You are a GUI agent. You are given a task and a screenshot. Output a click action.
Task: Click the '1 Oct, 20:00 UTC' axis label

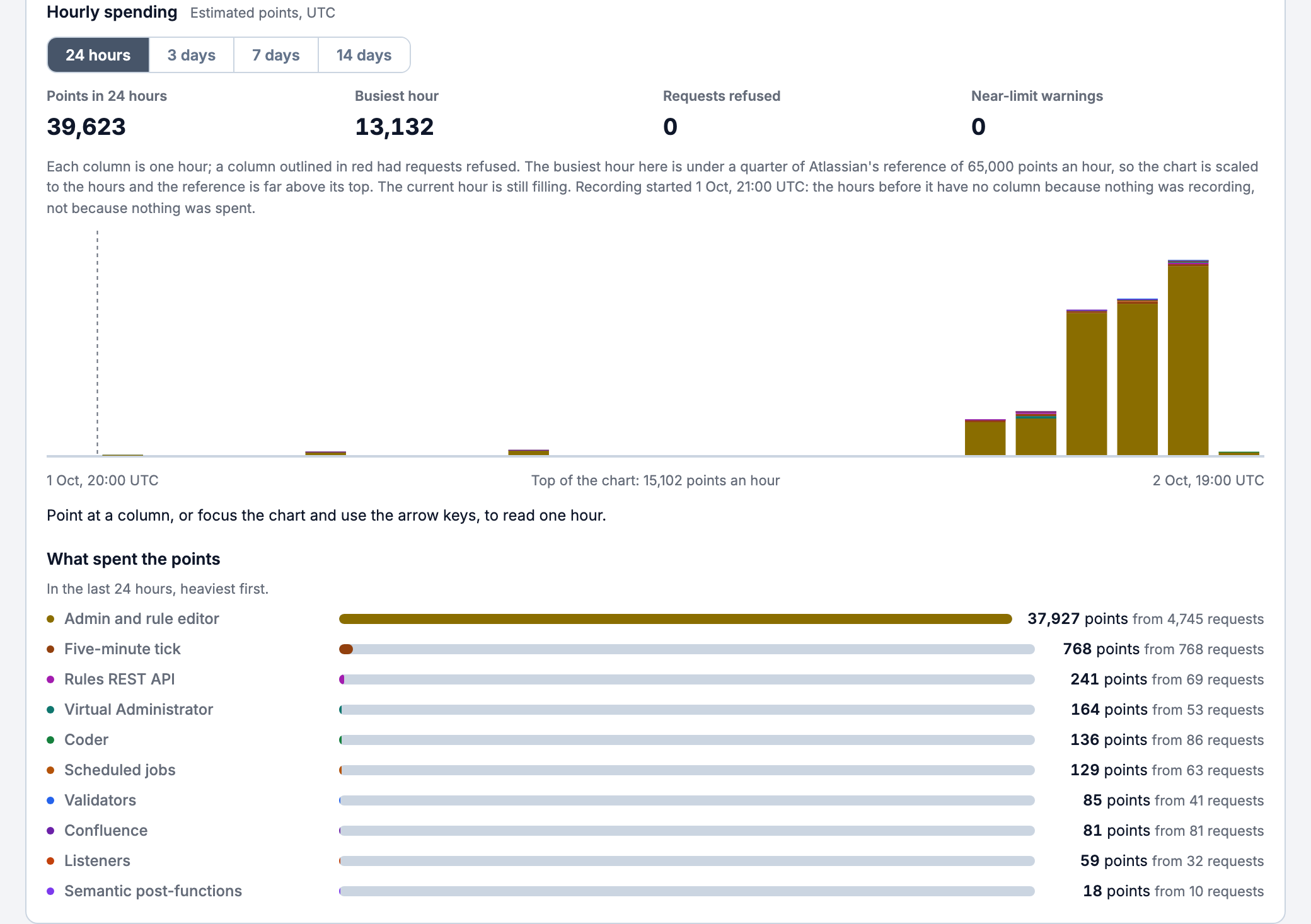click(x=103, y=480)
